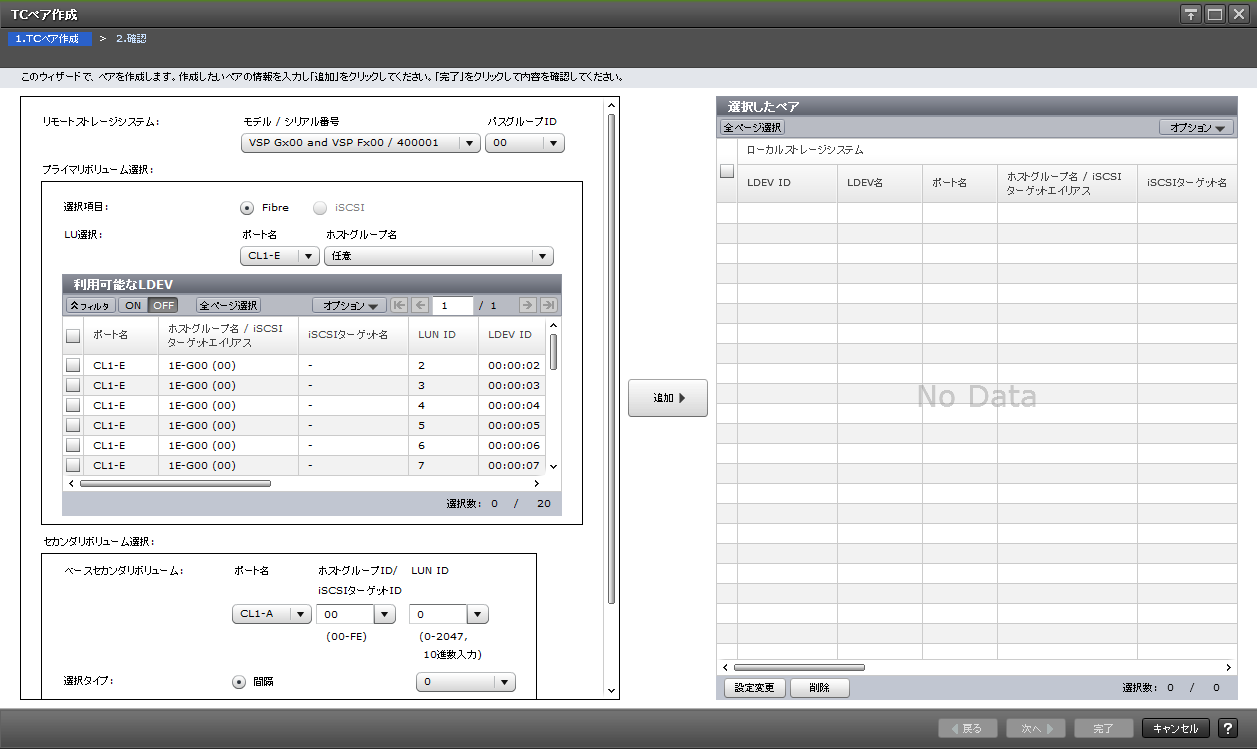Image resolution: width=1257 pixels, height=749 pixels.
Task: Open help via the question mark icon
Action: [1230, 728]
